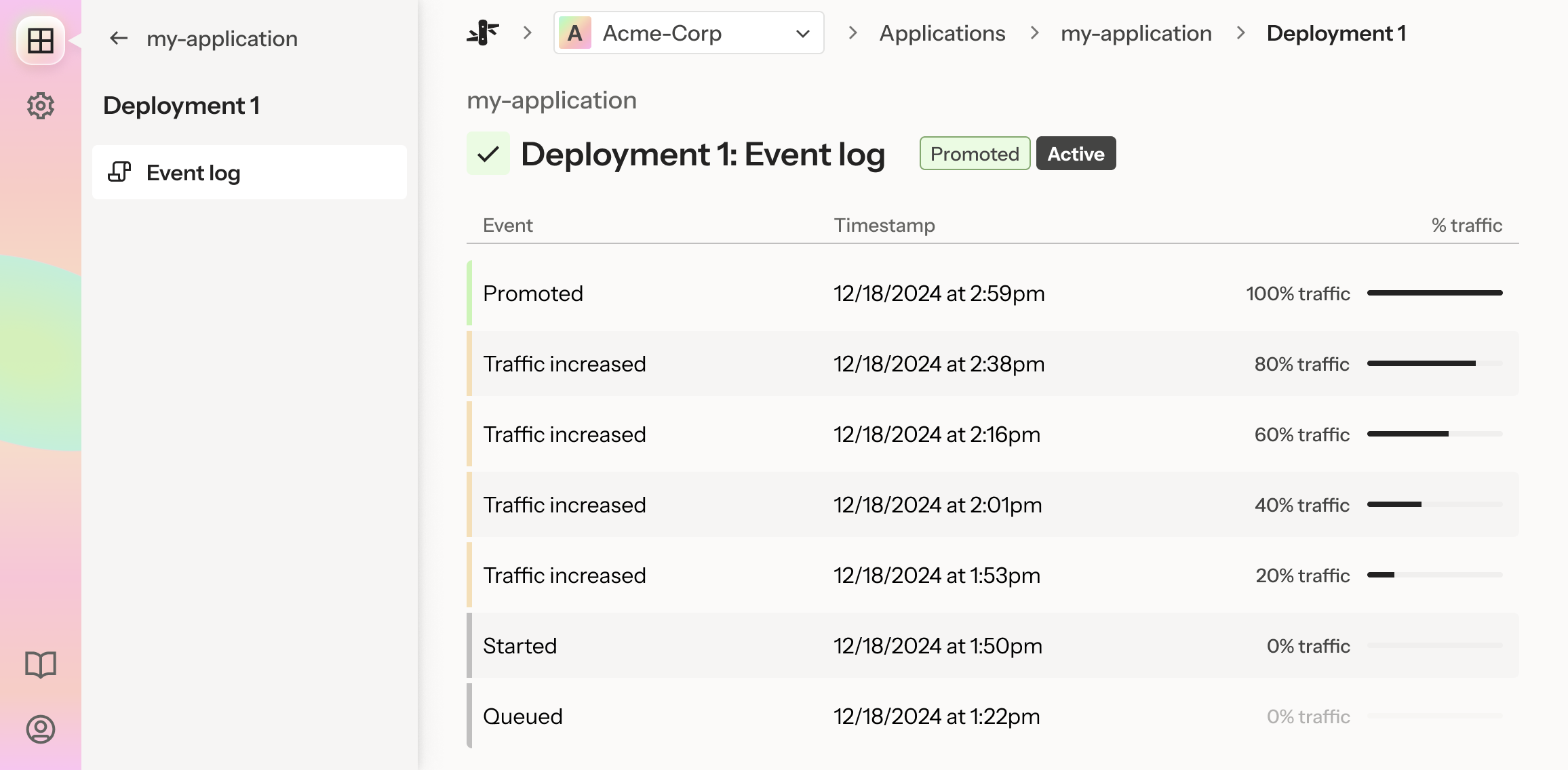Click the home logo in breadcrumb
1568x770 pixels.
[x=483, y=33]
